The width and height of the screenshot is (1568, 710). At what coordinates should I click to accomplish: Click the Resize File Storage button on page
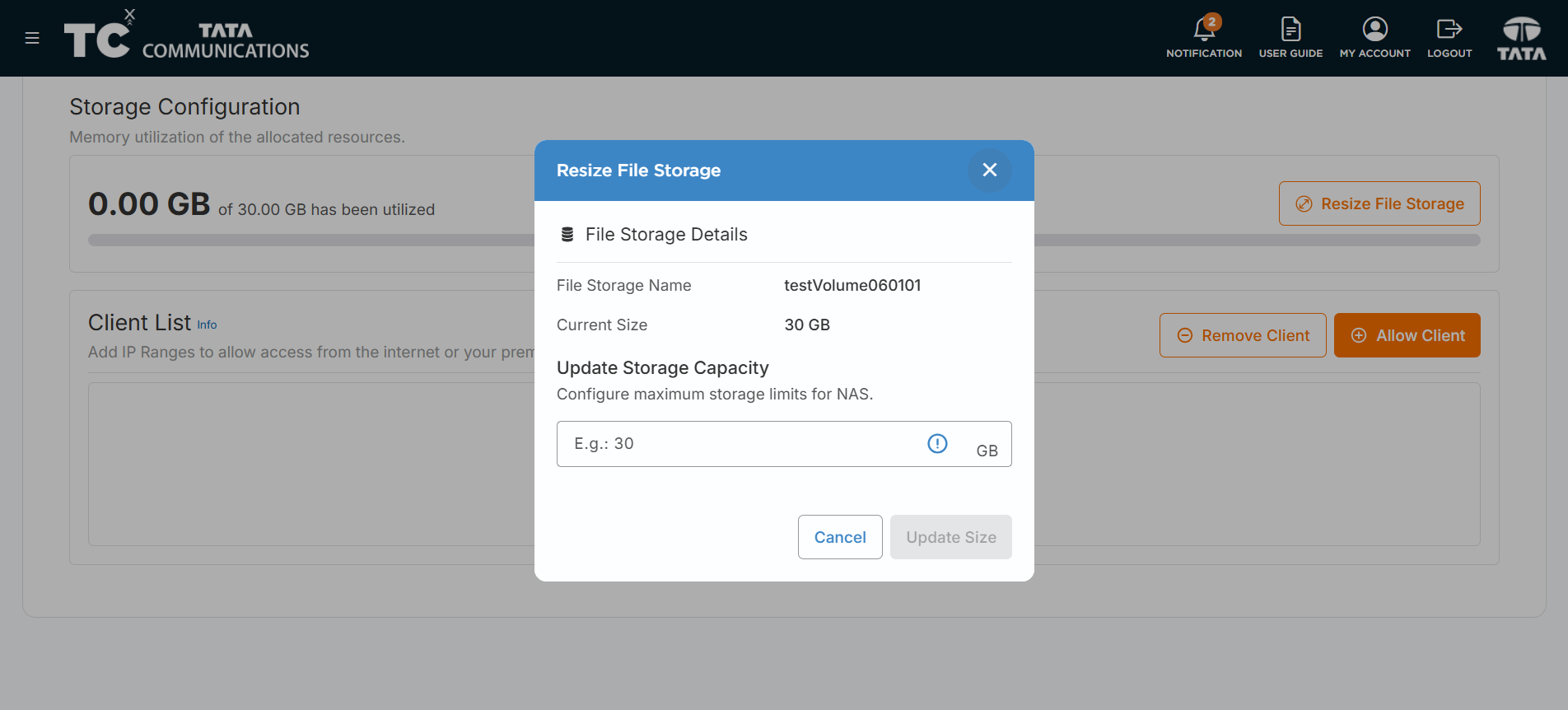tap(1379, 203)
